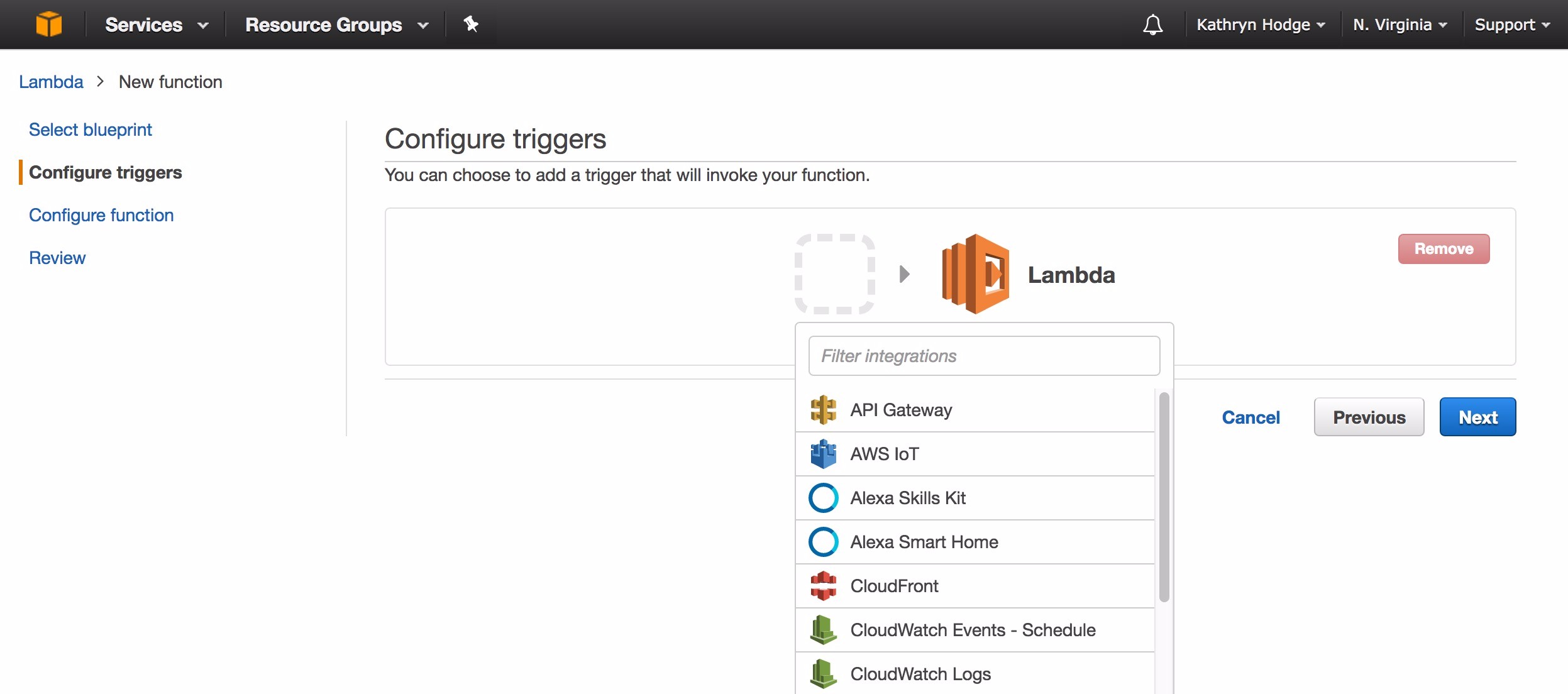The width and height of the screenshot is (1568, 694).
Task: Click the pin shortcut icon in navbar
Action: tap(471, 25)
